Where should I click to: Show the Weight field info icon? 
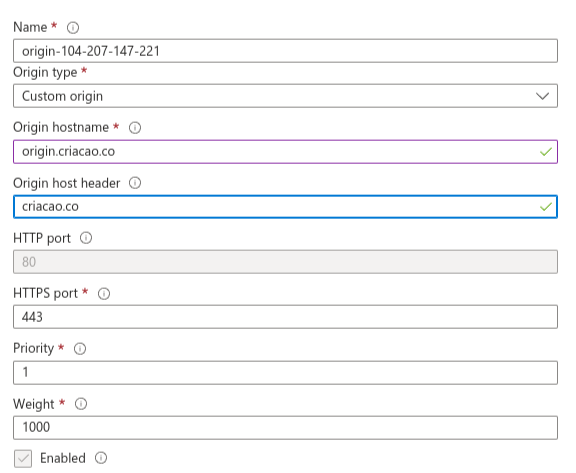tap(81, 404)
